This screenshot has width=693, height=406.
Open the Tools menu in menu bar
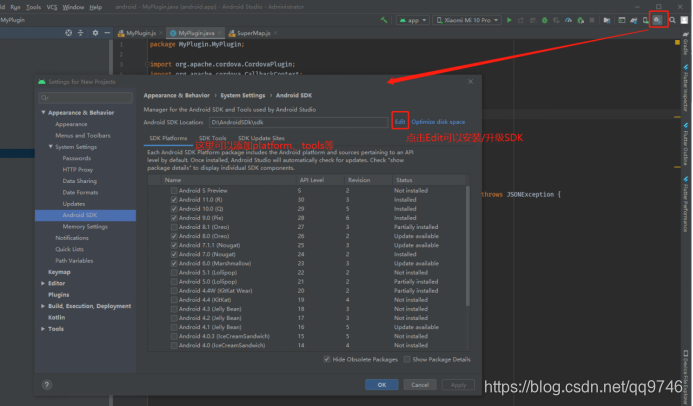coord(34,7)
